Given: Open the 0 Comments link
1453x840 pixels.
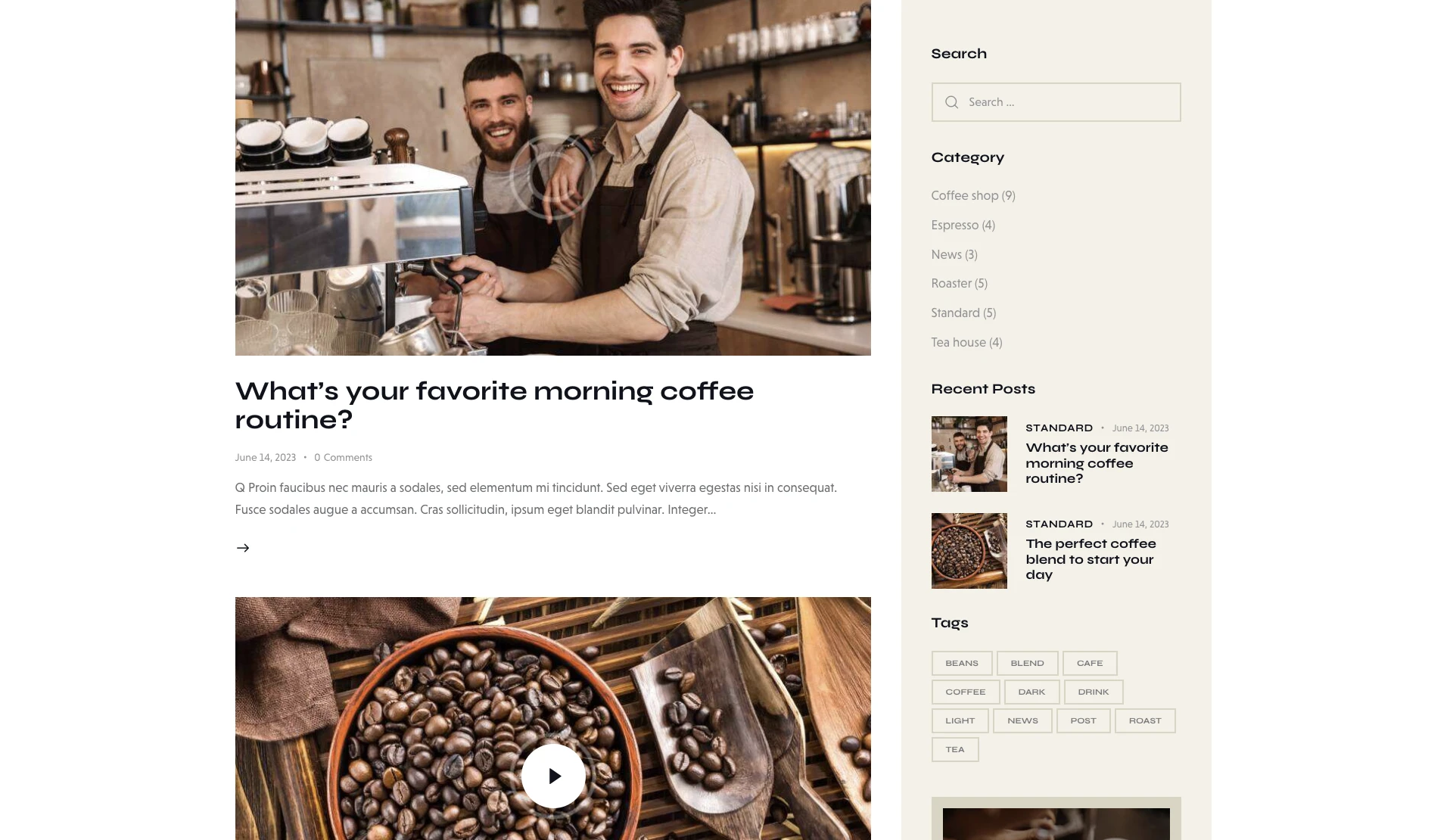Looking at the screenshot, I should [x=344, y=457].
